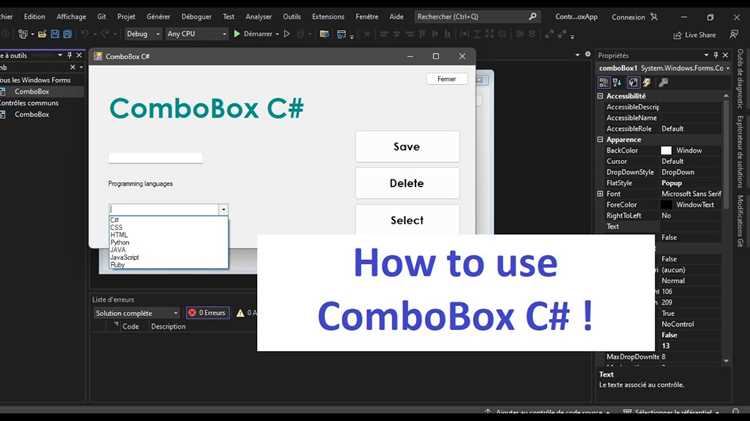Collapse the Apparence property category
The image size is (750, 421).
600,140
